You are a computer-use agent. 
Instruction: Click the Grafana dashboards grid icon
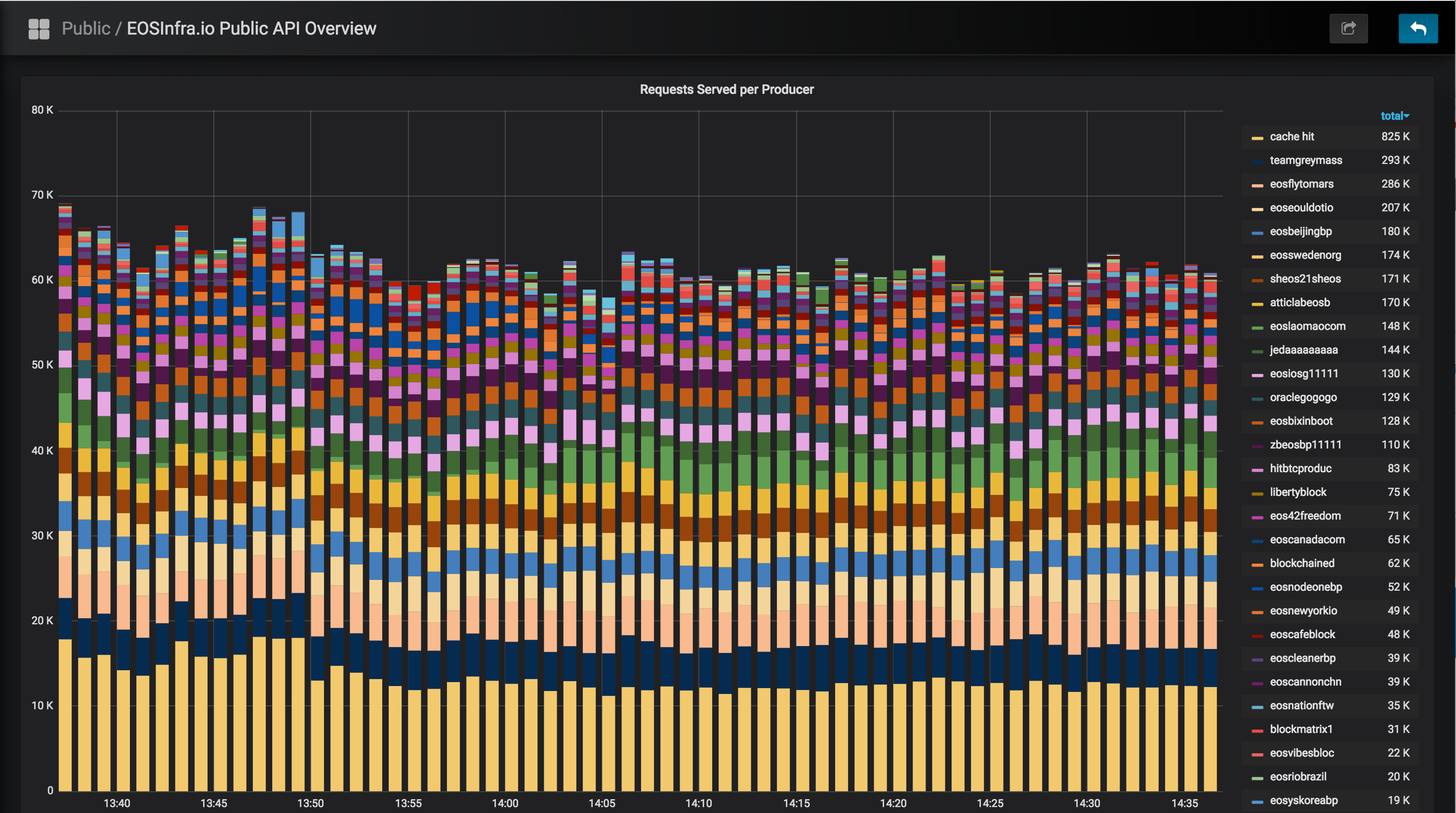click(39, 29)
